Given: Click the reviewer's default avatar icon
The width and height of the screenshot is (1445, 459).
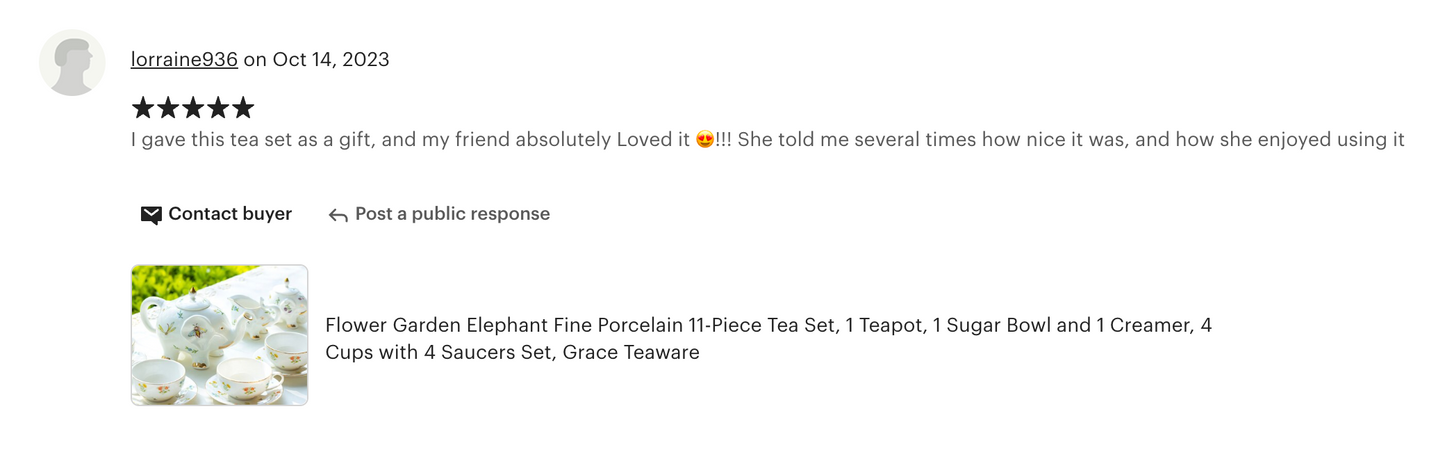Looking at the screenshot, I should point(72,63).
